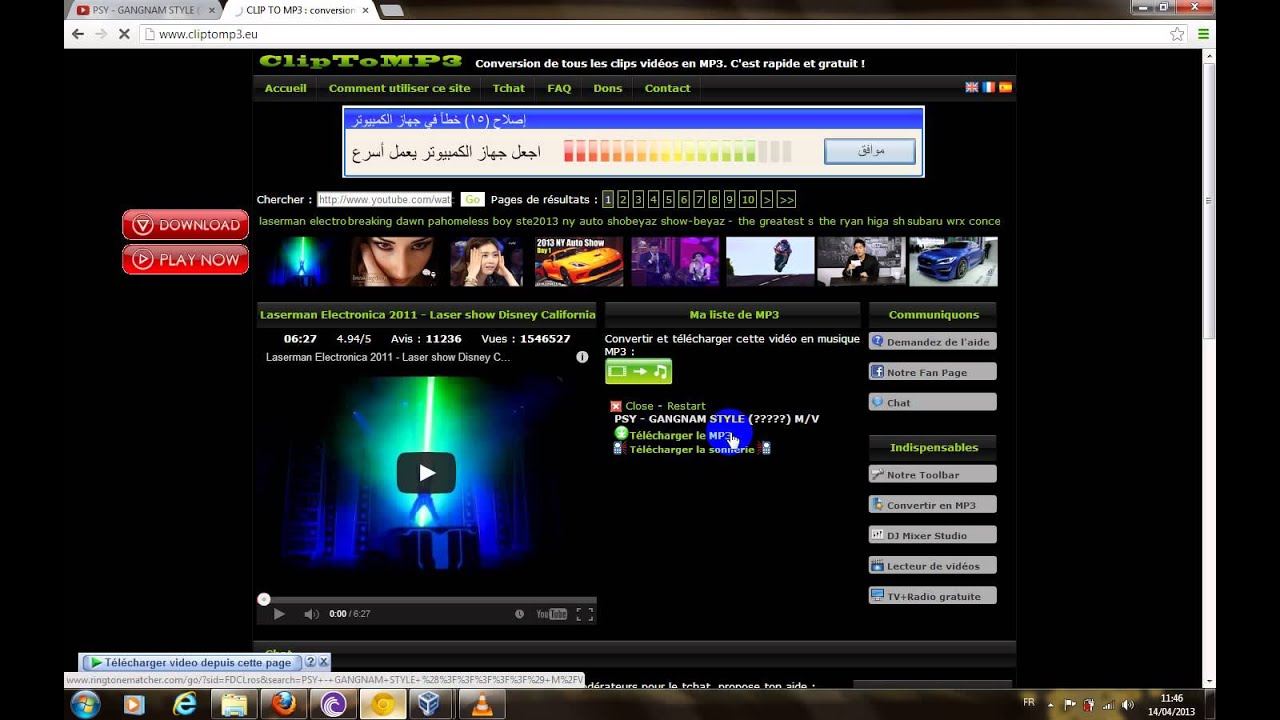Screen dimensions: 1280x720
Task: Open Firefox from the taskbar
Action: pos(284,704)
